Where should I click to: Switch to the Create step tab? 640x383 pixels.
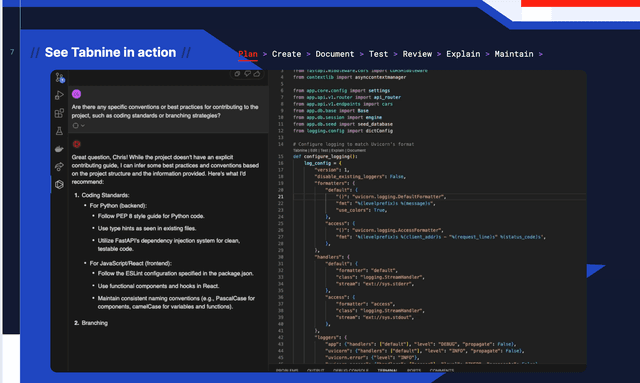[287, 54]
